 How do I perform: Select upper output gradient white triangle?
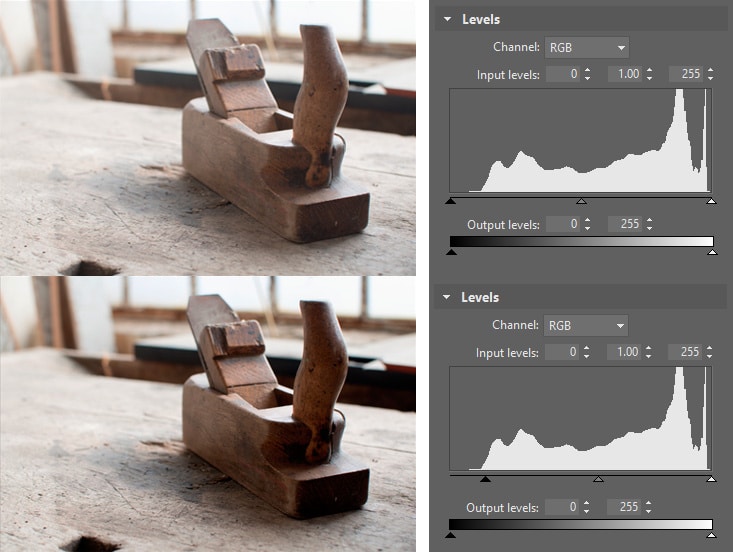(x=712, y=252)
